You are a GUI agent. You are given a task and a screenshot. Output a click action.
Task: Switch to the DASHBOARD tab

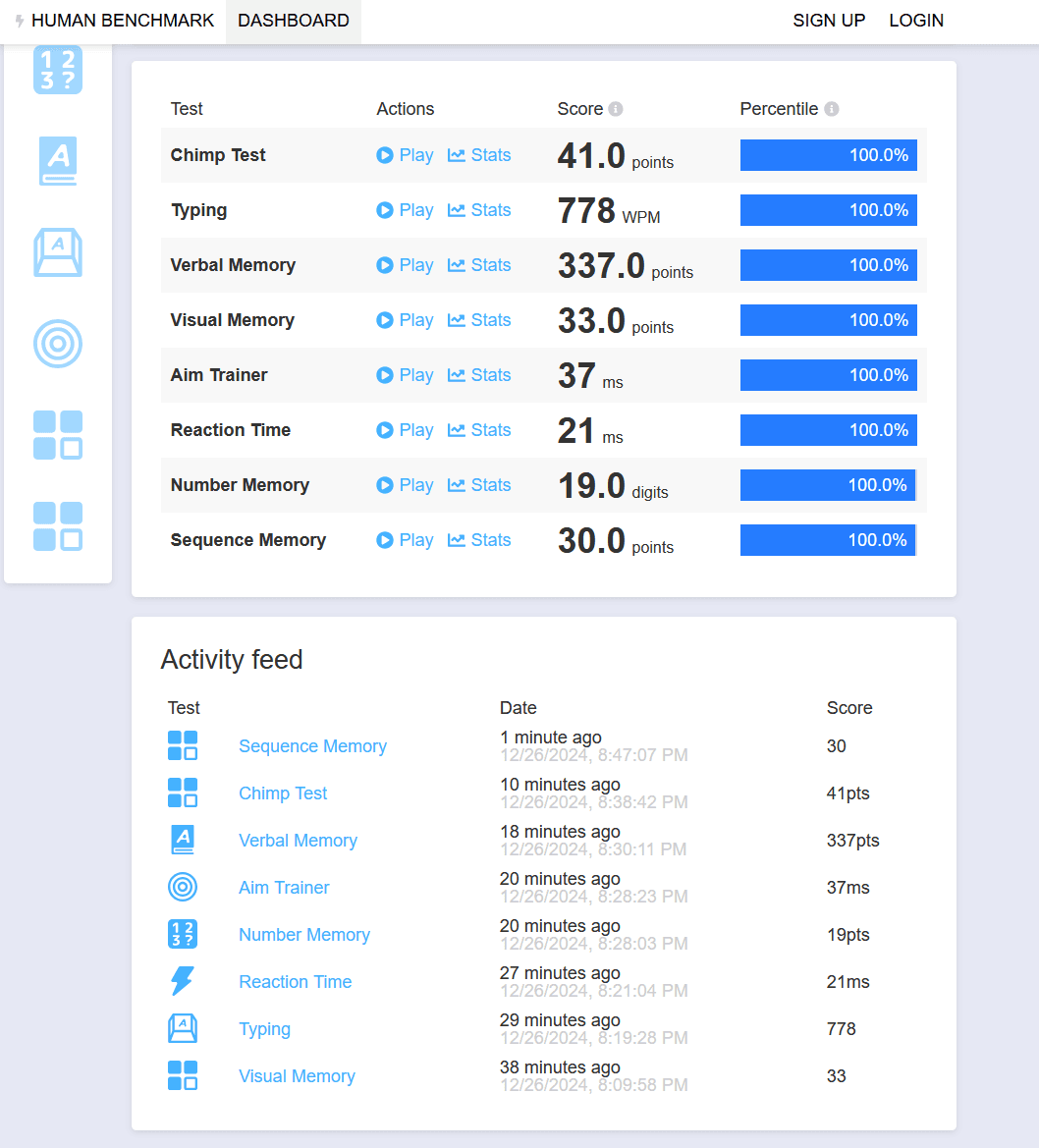293,20
